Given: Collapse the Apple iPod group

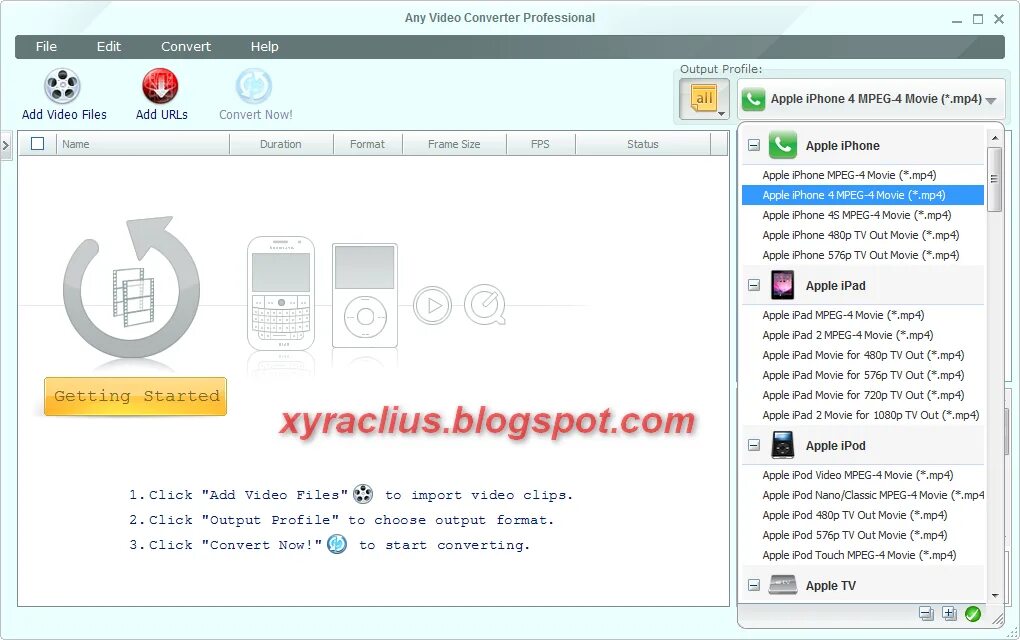Looking at the screenshot, I should point(753,445).
